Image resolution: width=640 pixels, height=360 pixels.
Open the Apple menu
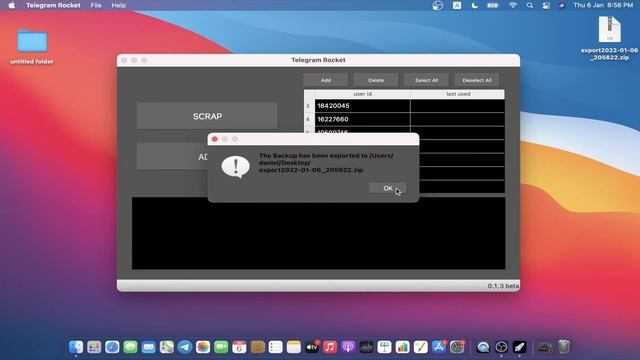click(x=12, y=5)
